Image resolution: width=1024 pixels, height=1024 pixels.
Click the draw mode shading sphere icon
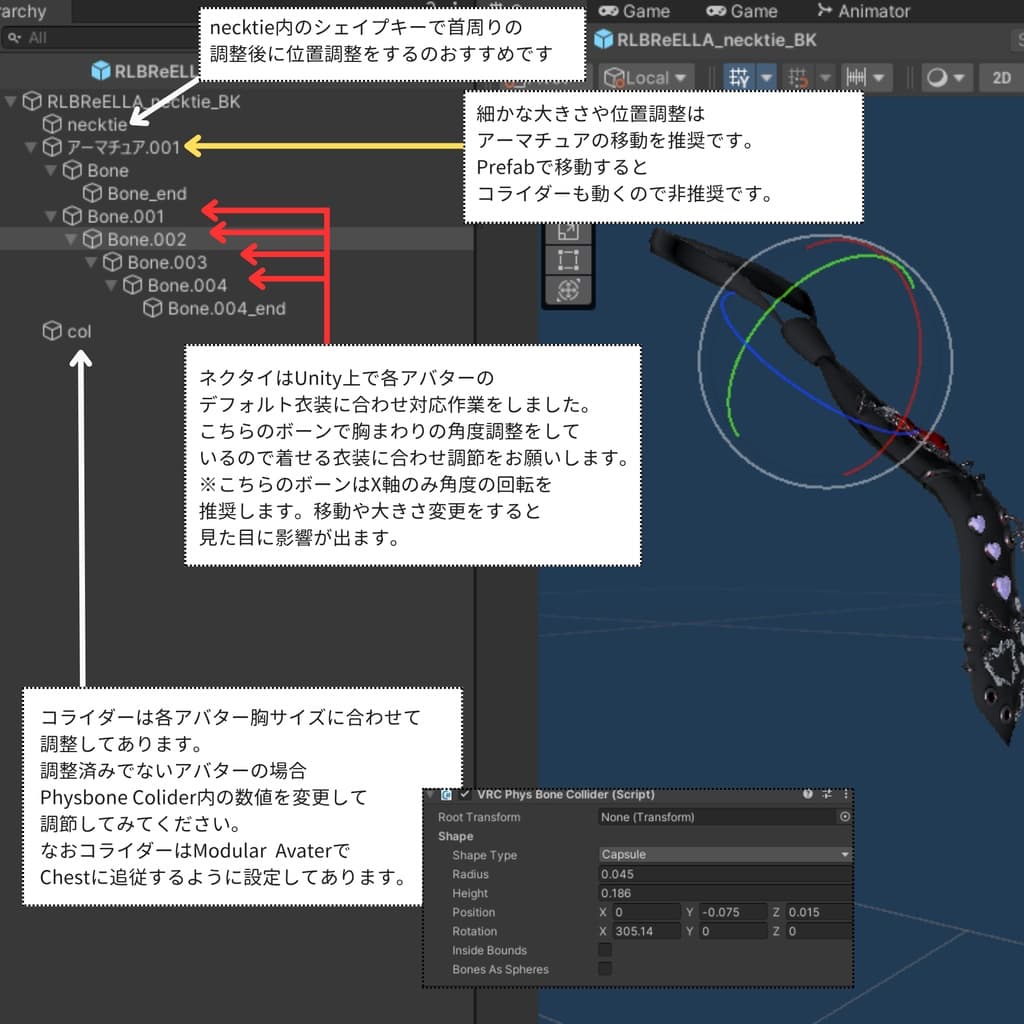(937, 77)
